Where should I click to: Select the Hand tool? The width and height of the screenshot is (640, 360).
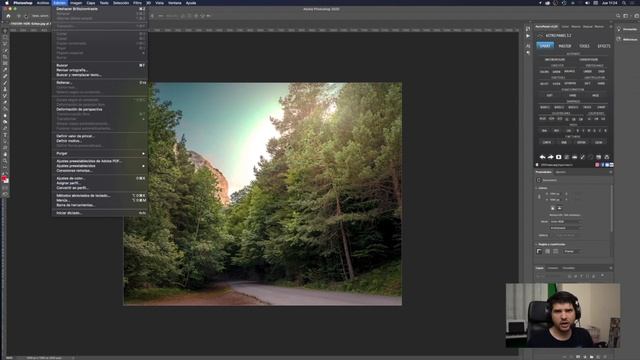tap(5, 154)
